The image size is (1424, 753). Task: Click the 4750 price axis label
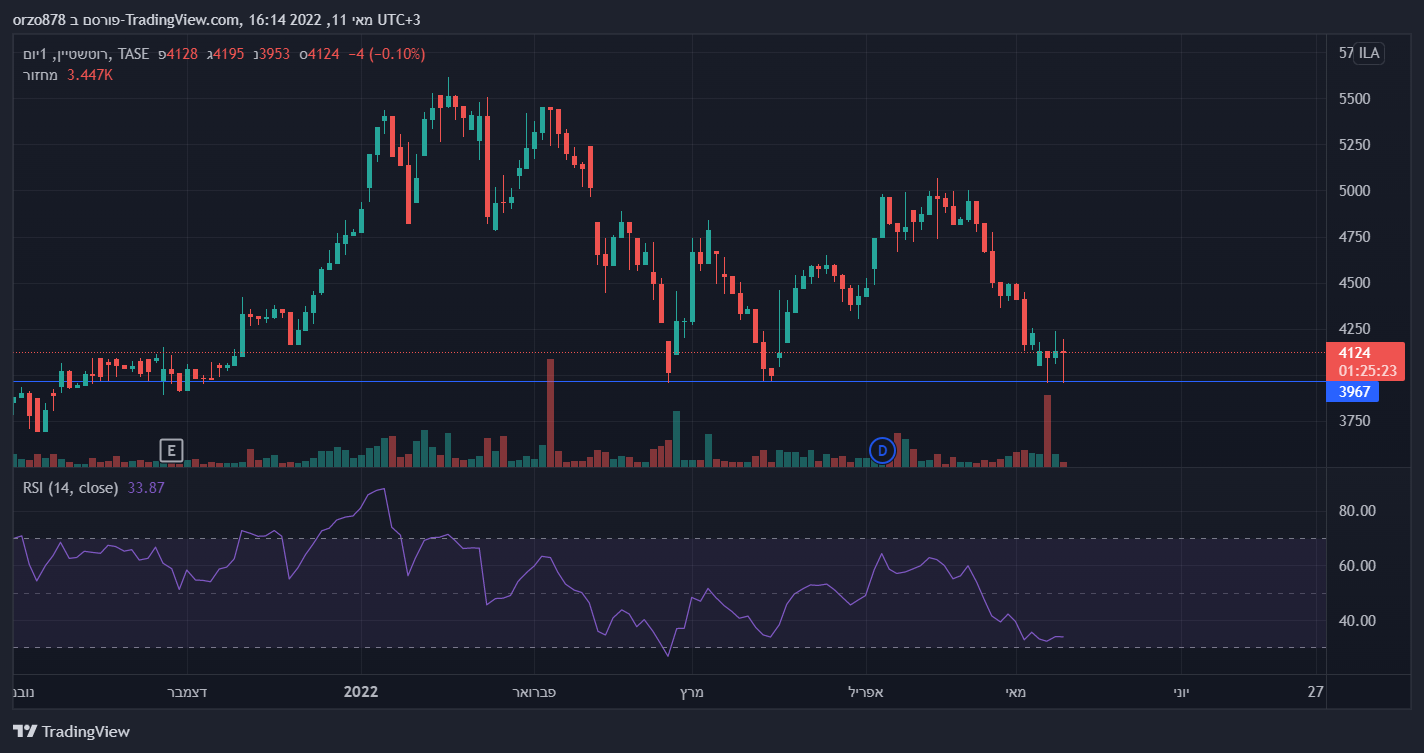1354,237
